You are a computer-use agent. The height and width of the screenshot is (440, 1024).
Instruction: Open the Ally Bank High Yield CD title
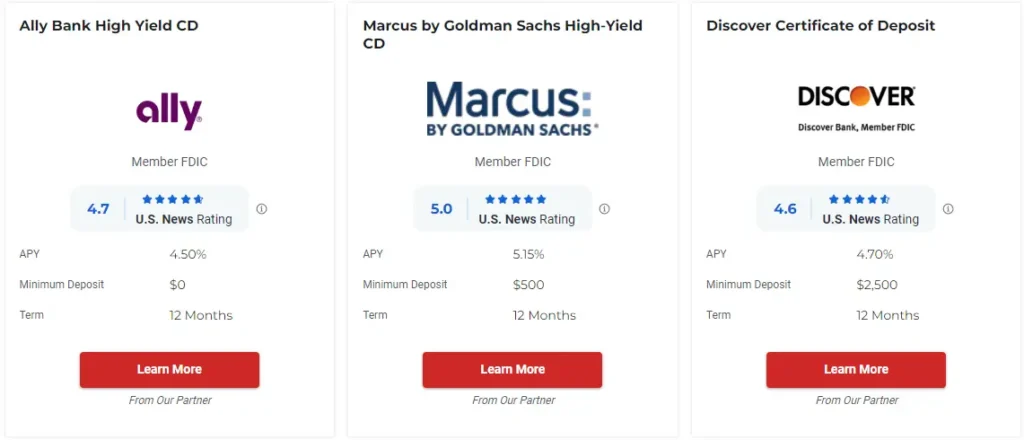click(109, 26)
